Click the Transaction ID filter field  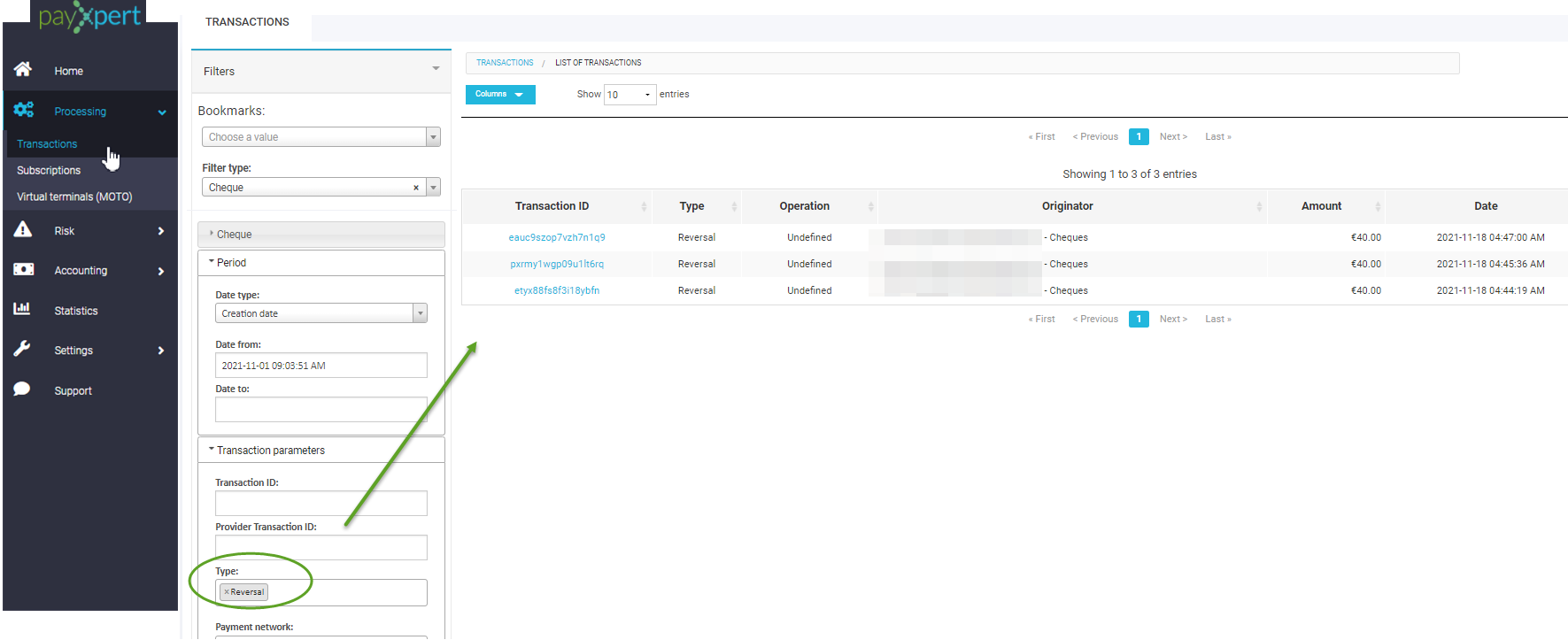coord(321,504)
